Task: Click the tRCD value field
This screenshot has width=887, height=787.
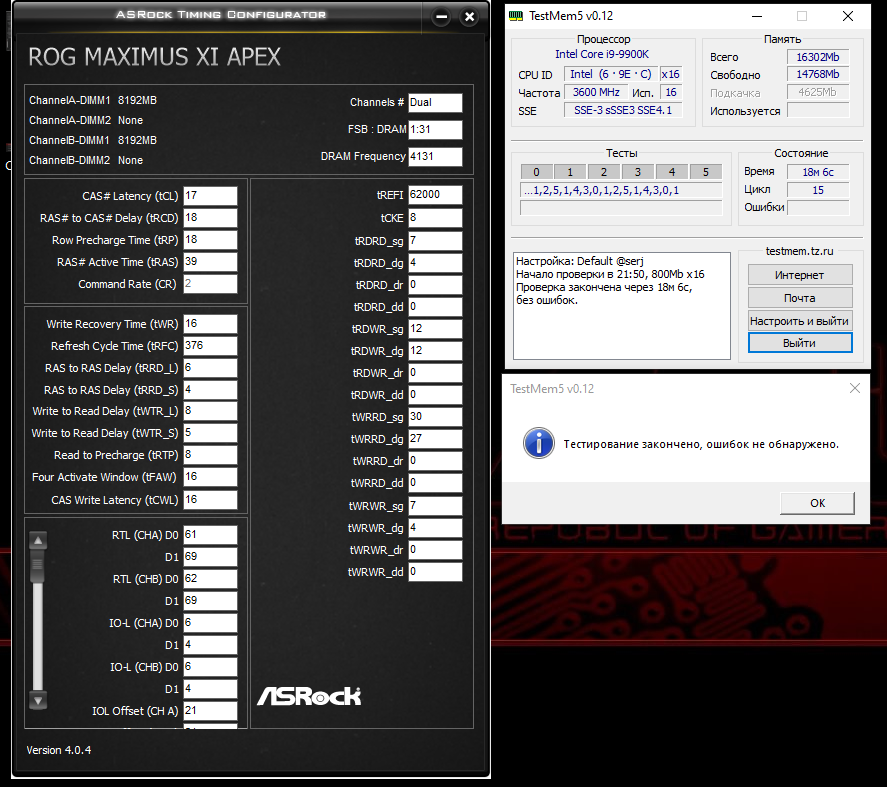Action: (210, 218)
